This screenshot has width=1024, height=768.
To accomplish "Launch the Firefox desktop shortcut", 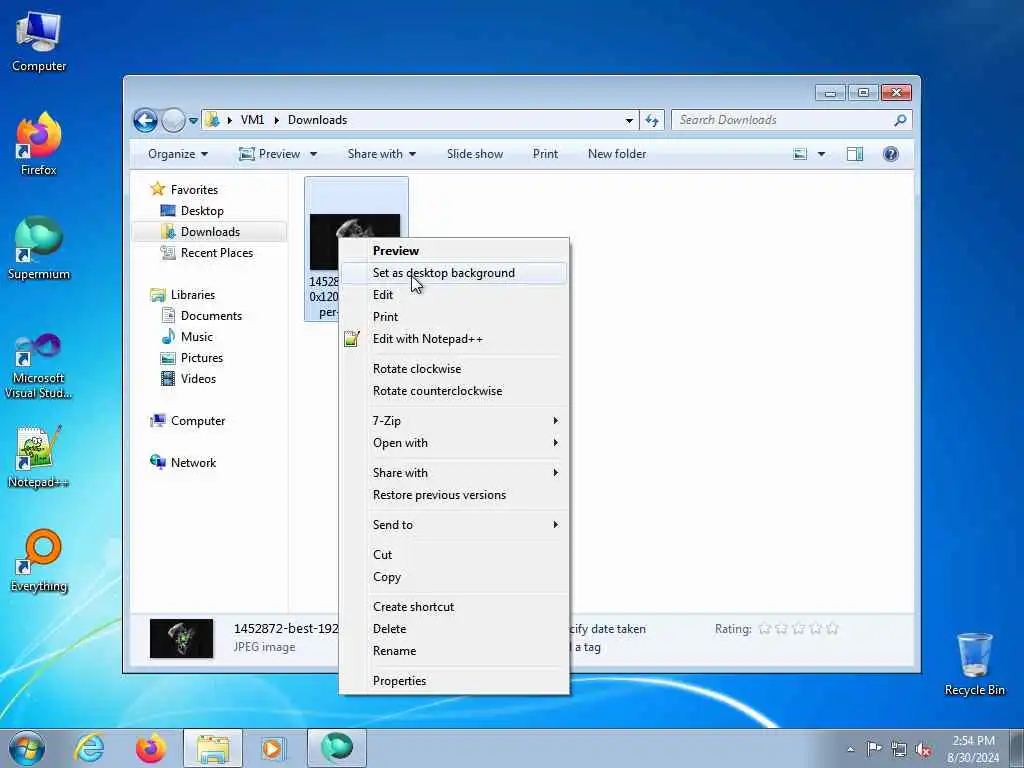I will tap(39, 144).
